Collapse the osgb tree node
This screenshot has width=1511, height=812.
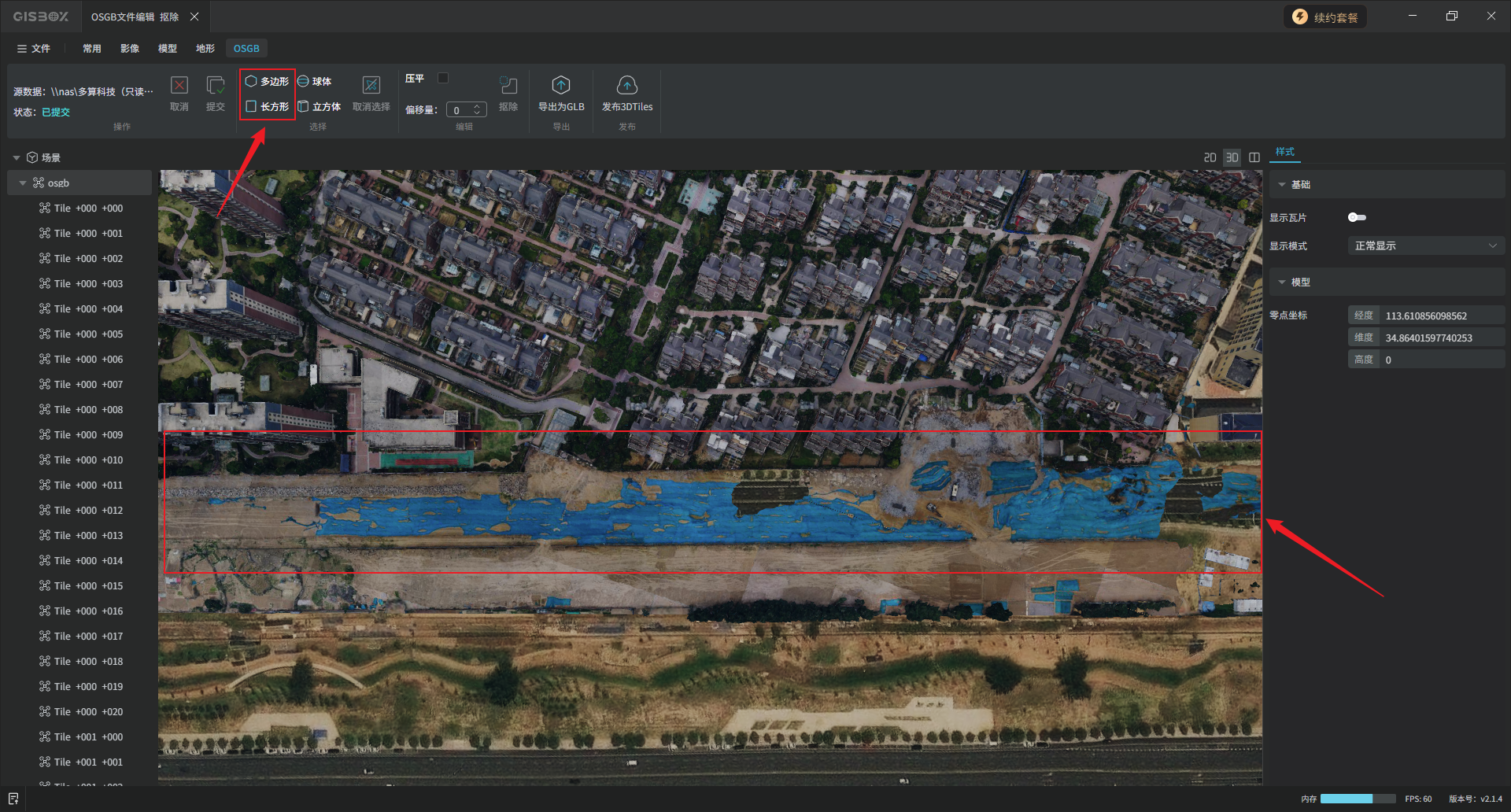click(x=23, y=183)
